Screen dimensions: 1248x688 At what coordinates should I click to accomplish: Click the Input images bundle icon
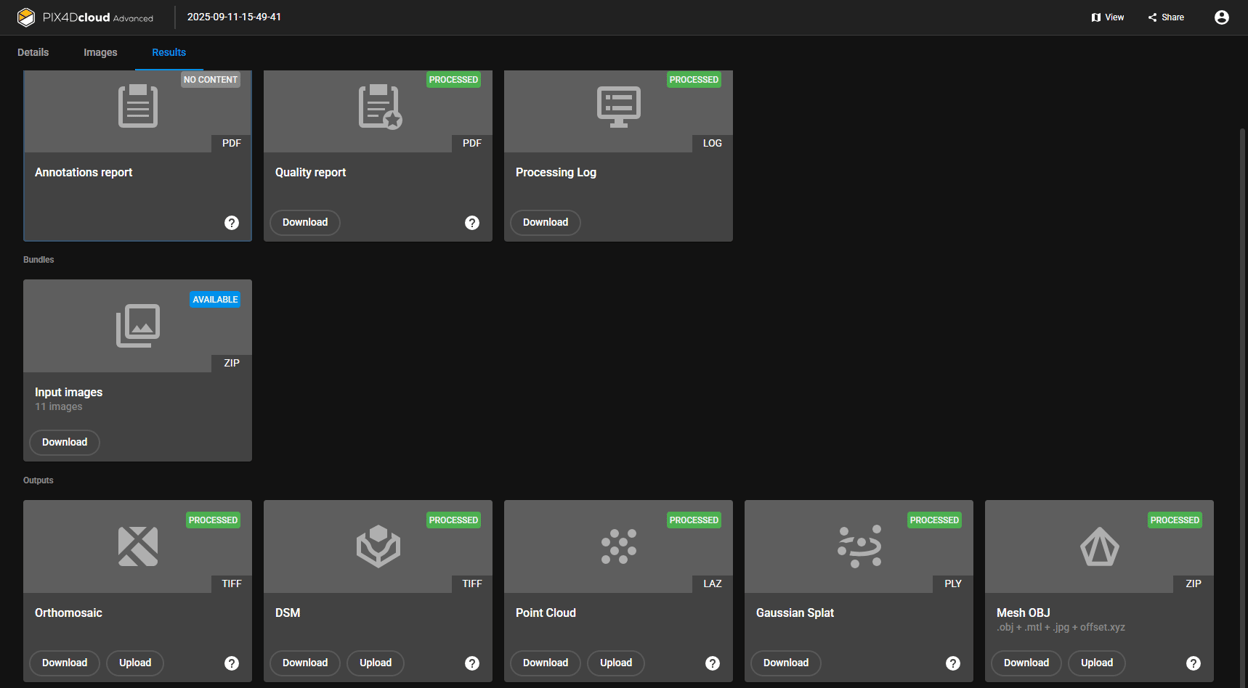136,325
